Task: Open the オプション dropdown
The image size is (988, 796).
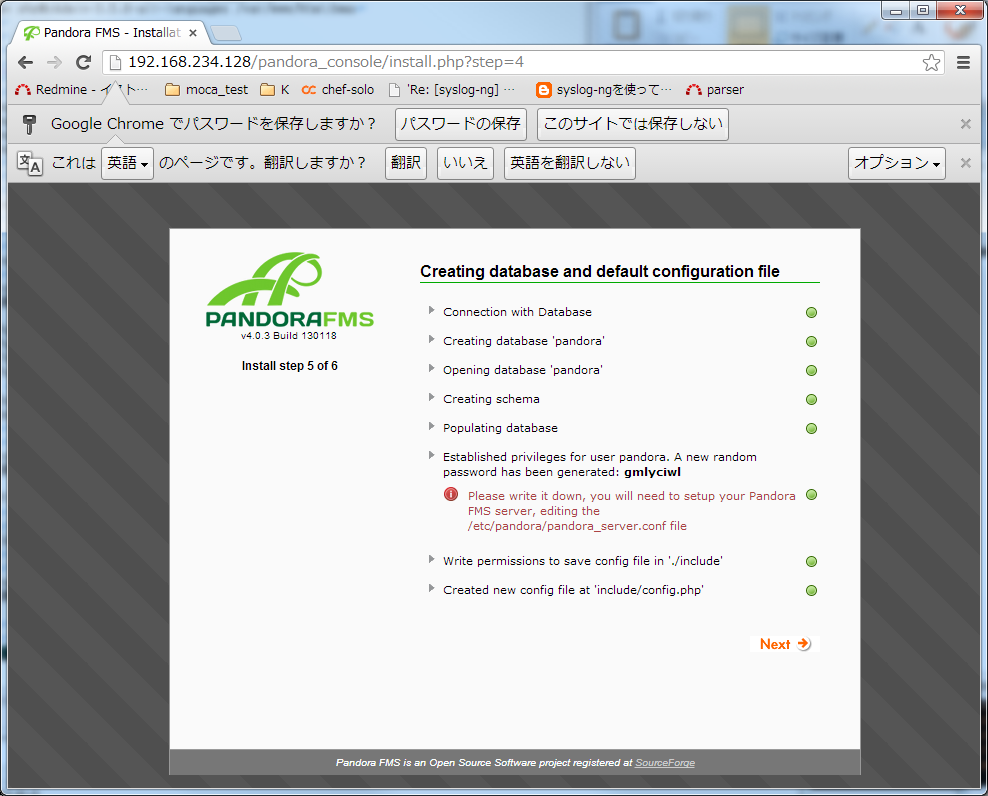Action: [x=897, y=163]
